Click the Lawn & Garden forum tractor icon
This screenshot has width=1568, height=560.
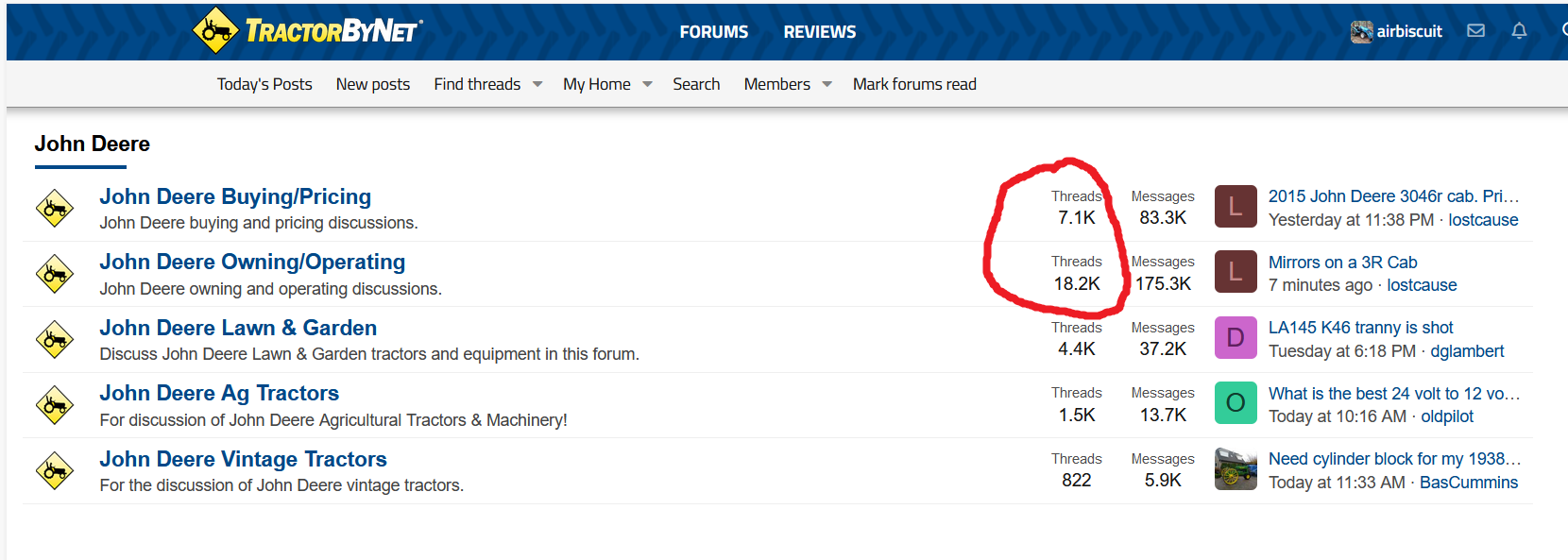55,340
